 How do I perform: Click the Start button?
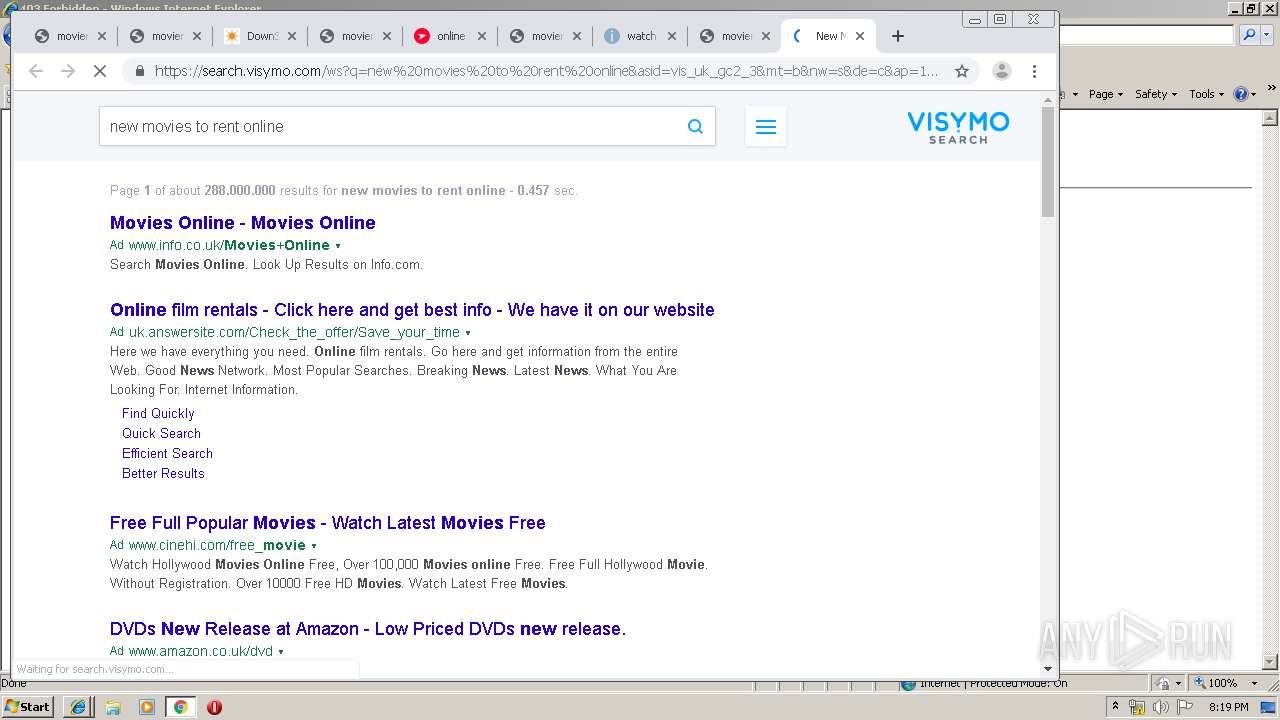pyautogui.click(x=27, y=707)
